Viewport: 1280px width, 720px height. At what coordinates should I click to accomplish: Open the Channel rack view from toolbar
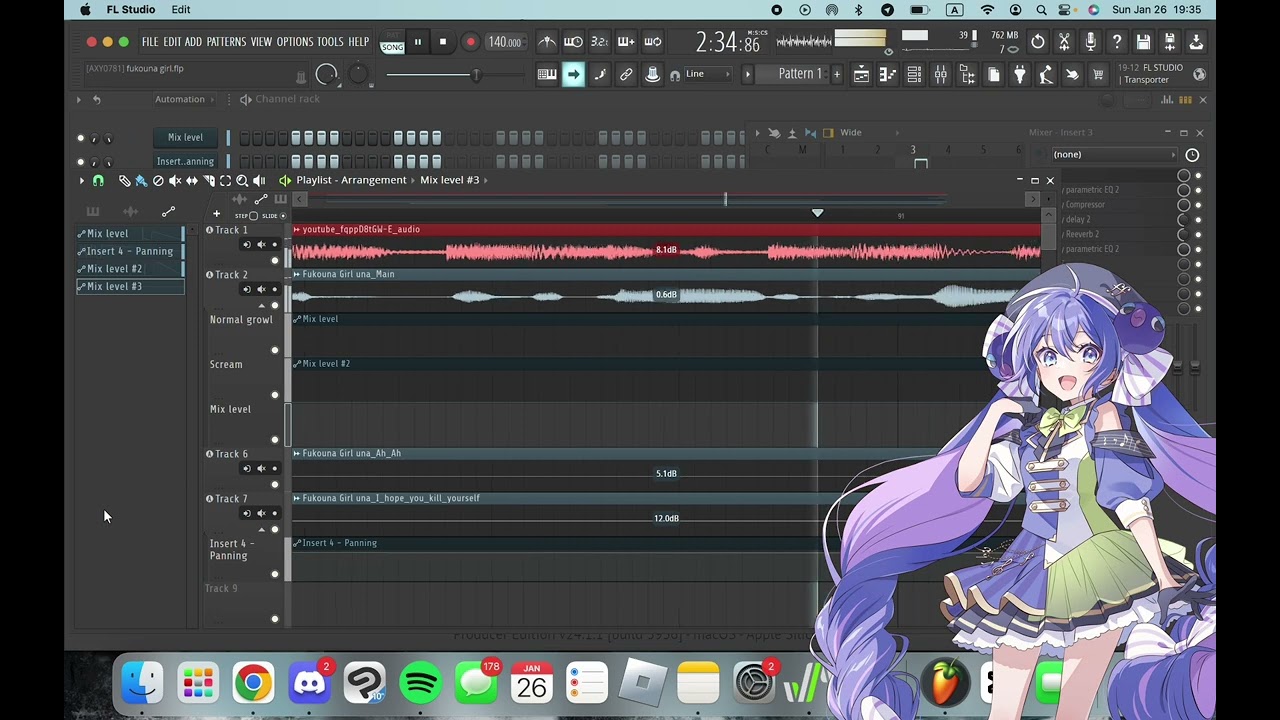[914, 75]
